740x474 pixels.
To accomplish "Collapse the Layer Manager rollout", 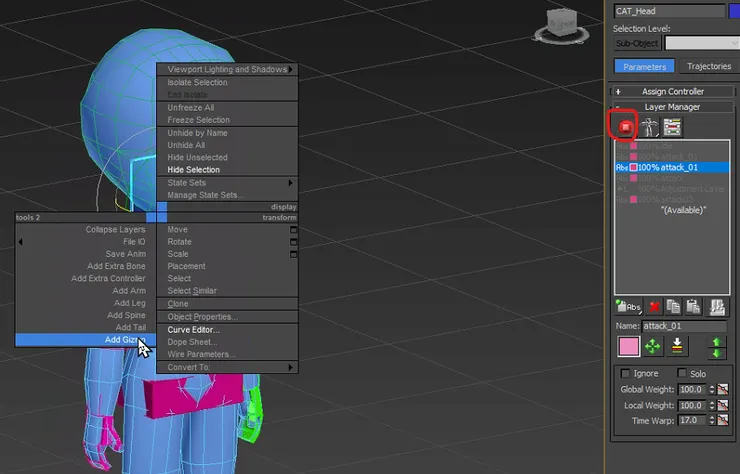I will pyautogui.click(x=673, y=106).
